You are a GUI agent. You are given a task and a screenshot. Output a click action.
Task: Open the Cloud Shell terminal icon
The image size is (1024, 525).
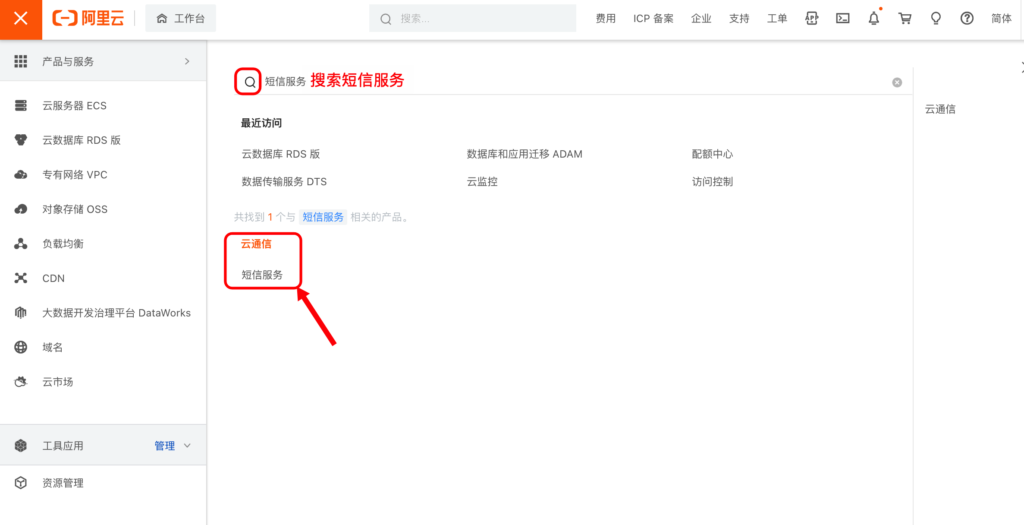(843, 18)
